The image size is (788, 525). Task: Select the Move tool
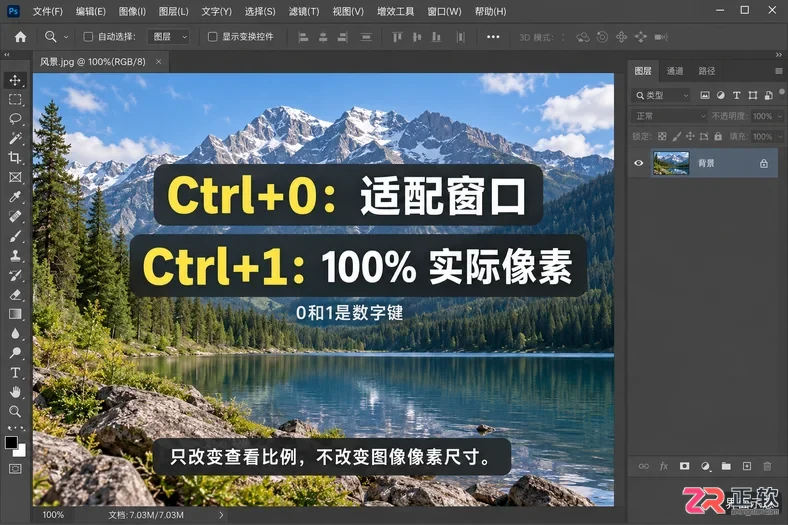[15, 80]
